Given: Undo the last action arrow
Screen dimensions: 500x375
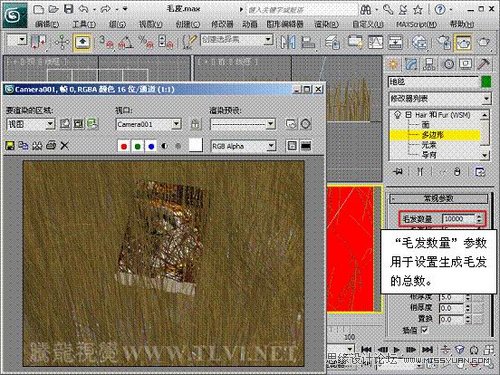Looking at the screenshot, I should [x=84, y=9].
